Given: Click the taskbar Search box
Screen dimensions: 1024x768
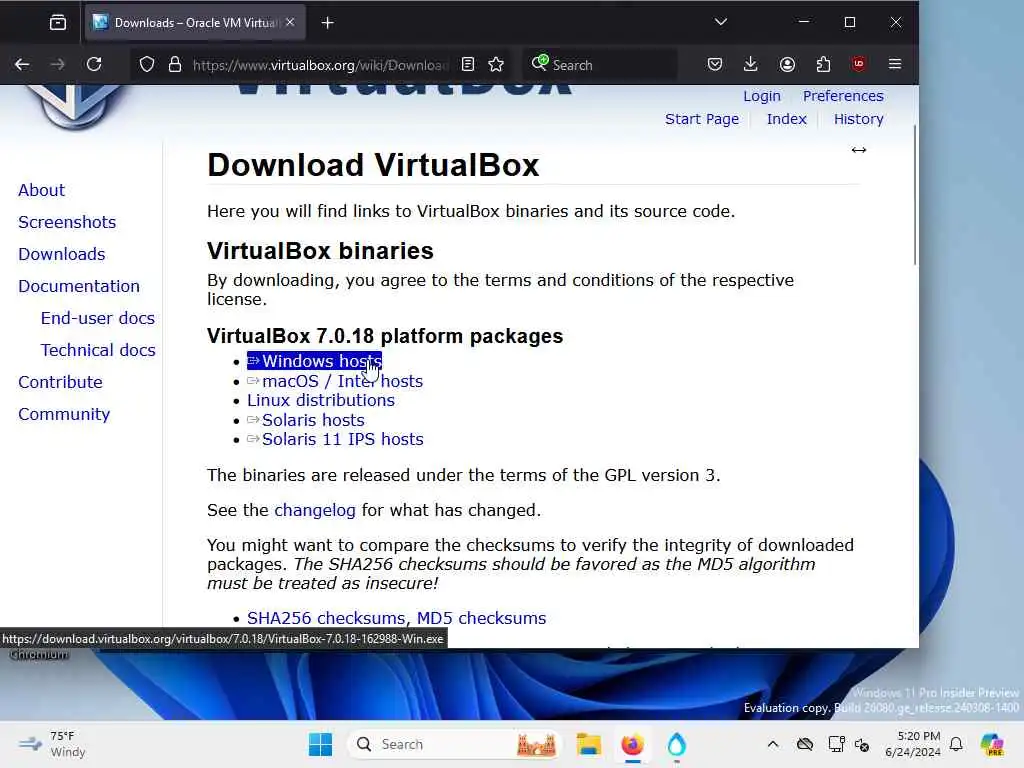Looking at the screenshot, I should [455, 744].
